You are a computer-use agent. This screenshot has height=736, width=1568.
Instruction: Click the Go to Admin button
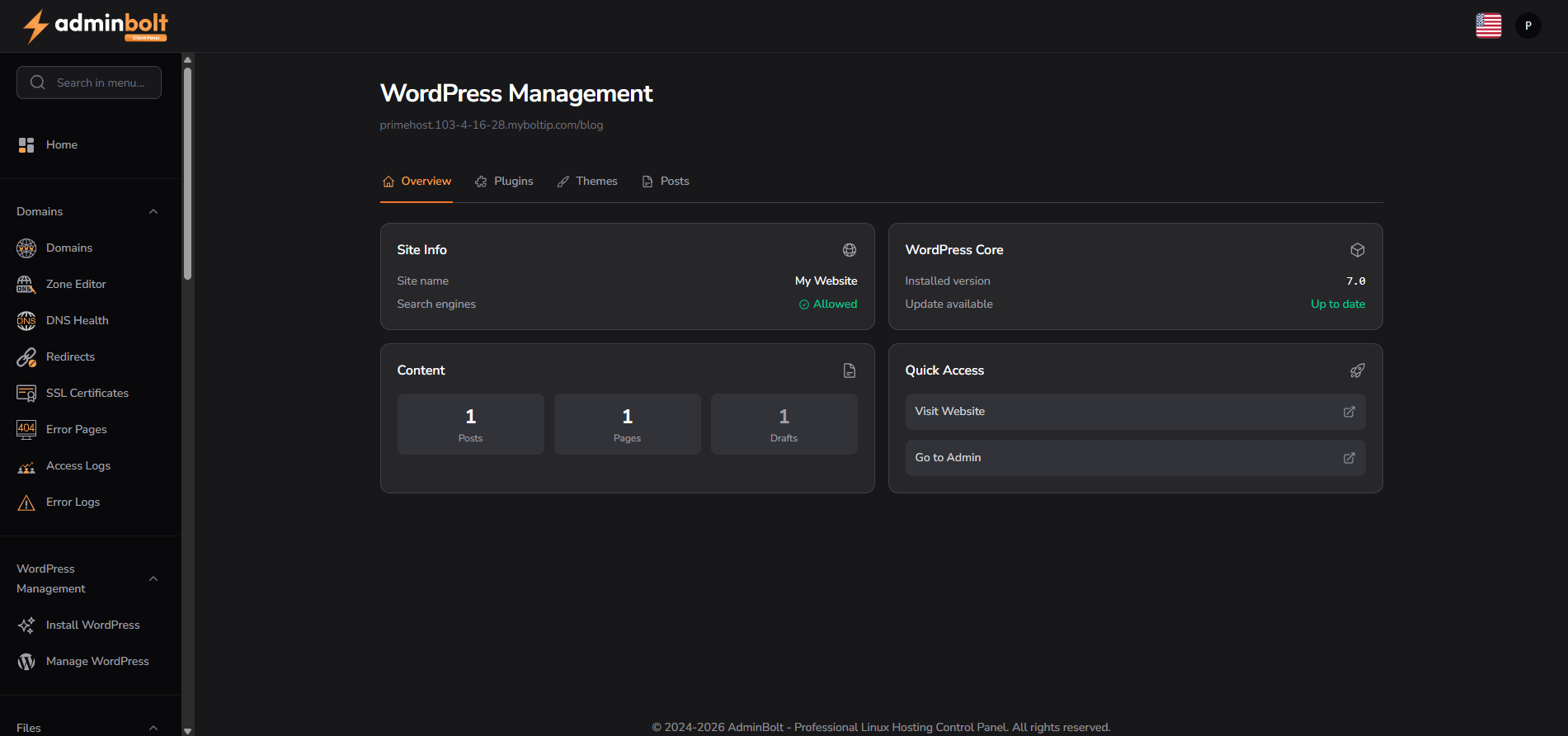(1135, 458)
